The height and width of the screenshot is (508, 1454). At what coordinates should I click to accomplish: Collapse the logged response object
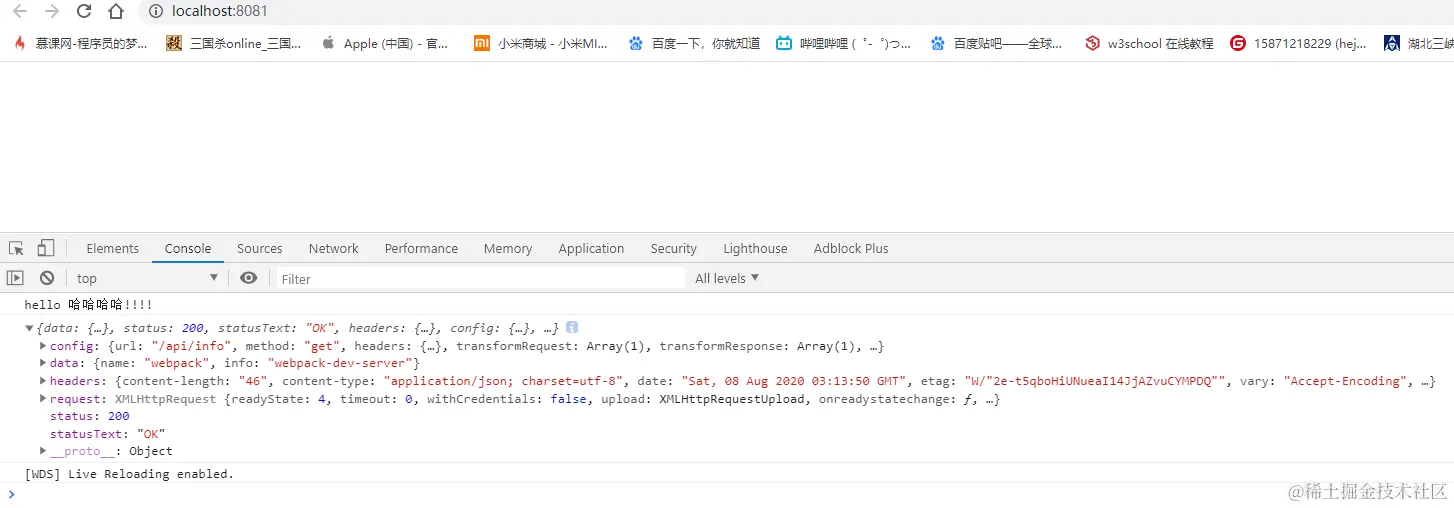point(29,328)
